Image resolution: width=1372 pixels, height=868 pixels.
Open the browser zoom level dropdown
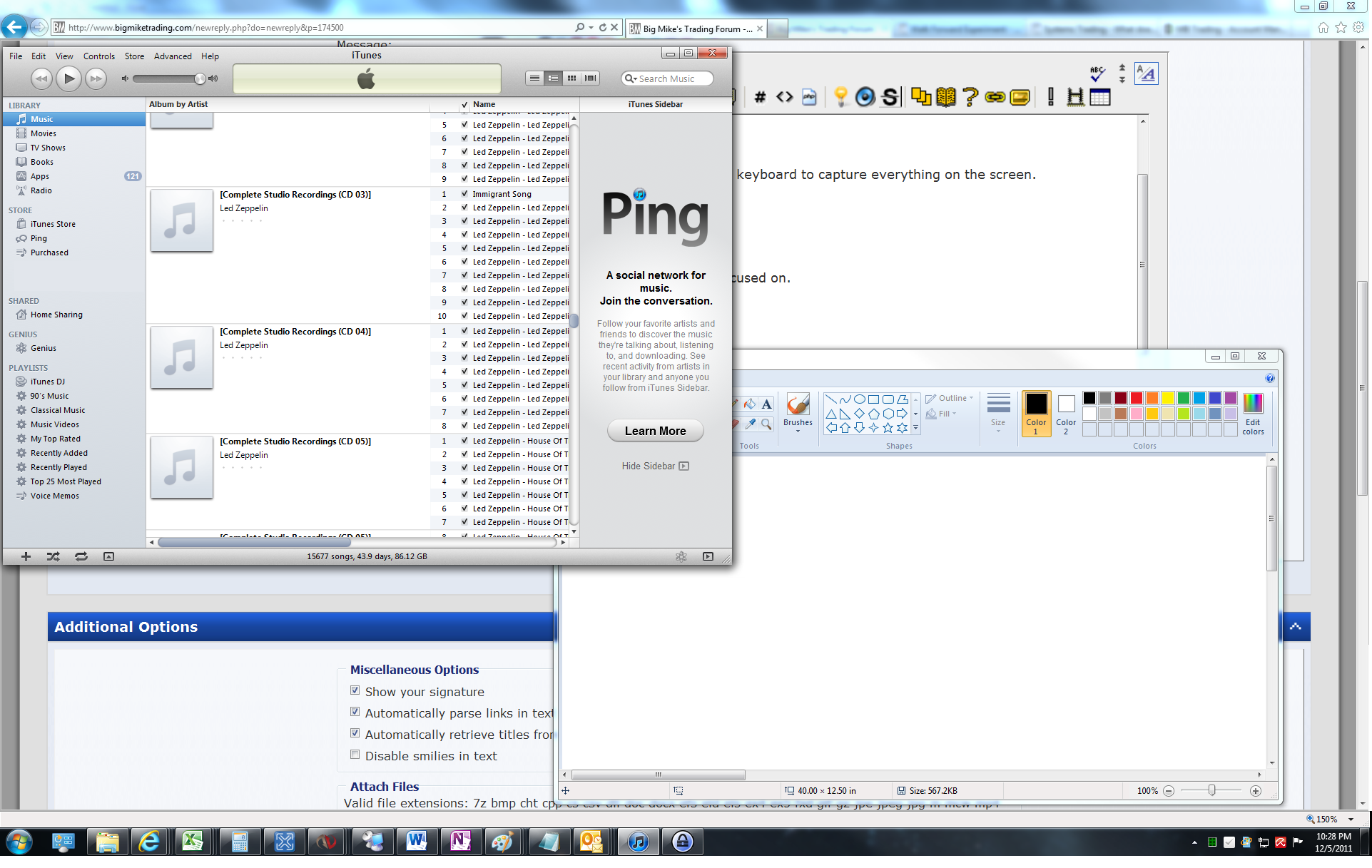(1351, 820)
